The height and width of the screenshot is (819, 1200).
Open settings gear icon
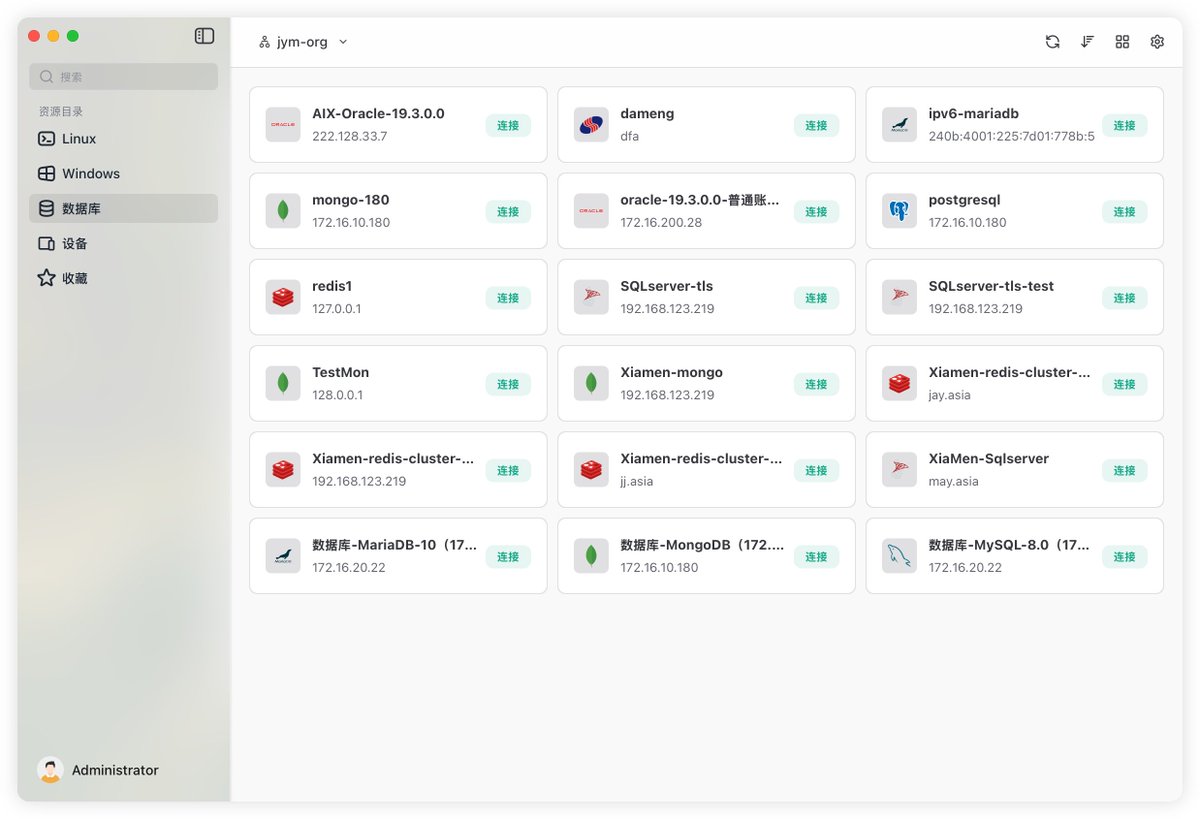pos(1157,42)
